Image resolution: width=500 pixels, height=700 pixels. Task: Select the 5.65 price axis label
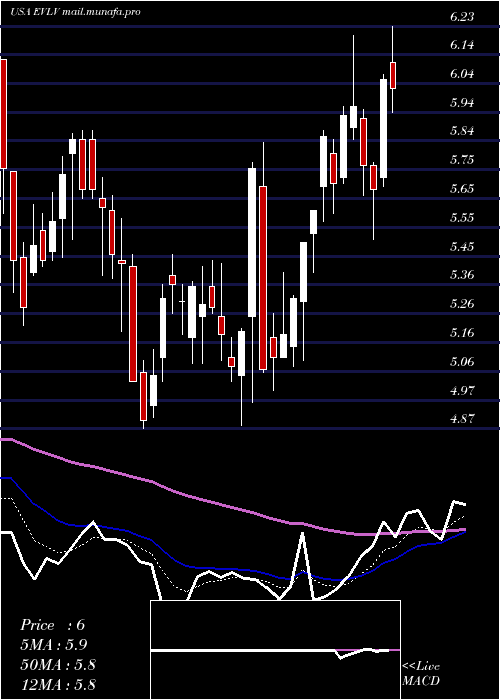point(462,189)
